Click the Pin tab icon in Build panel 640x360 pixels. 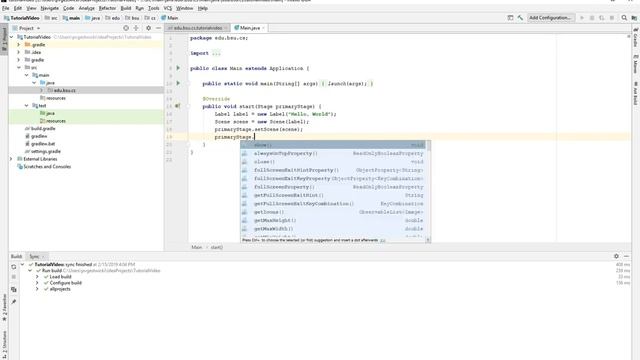click(14, 302)
